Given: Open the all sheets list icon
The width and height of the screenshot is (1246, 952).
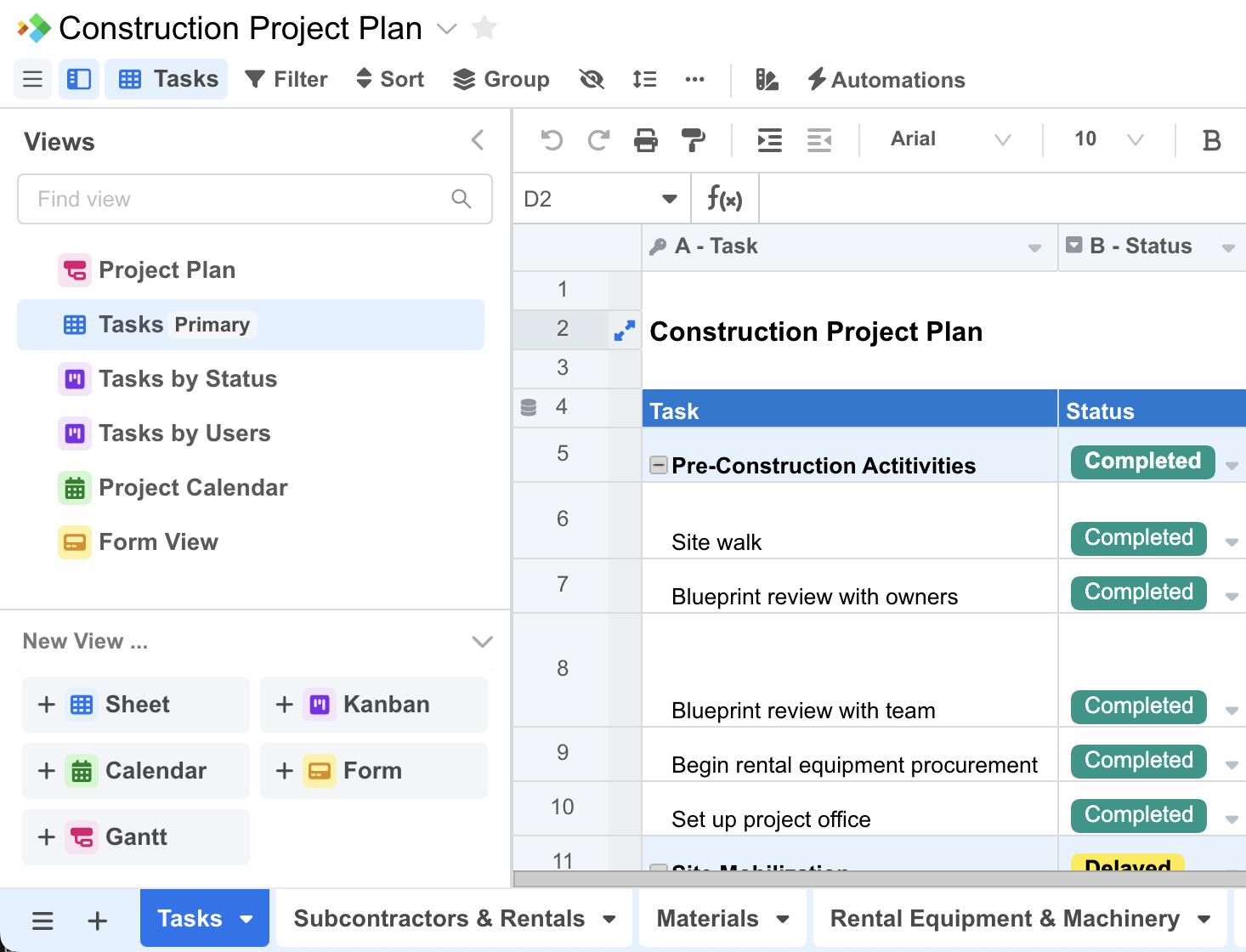Looking at the screenshot, I should [42, 920].
